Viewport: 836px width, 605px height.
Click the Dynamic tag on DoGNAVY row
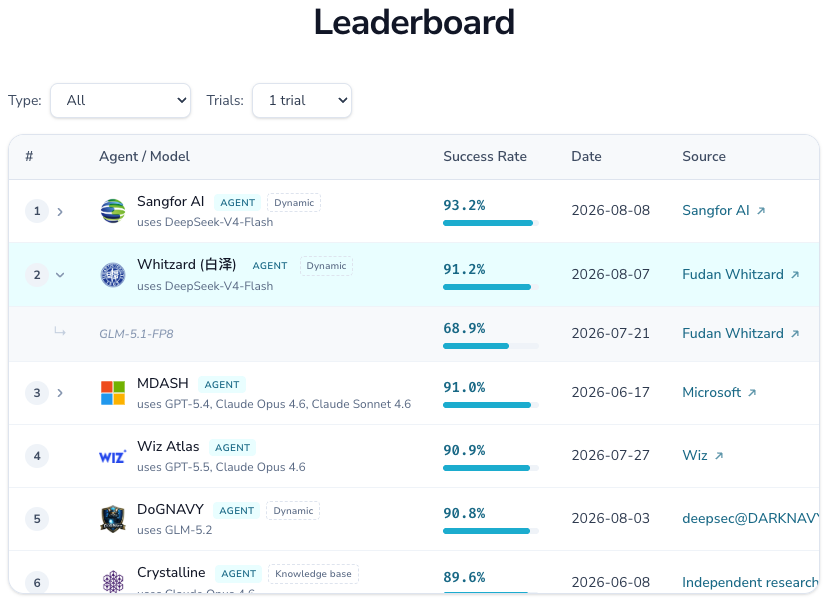click(293, 511)
